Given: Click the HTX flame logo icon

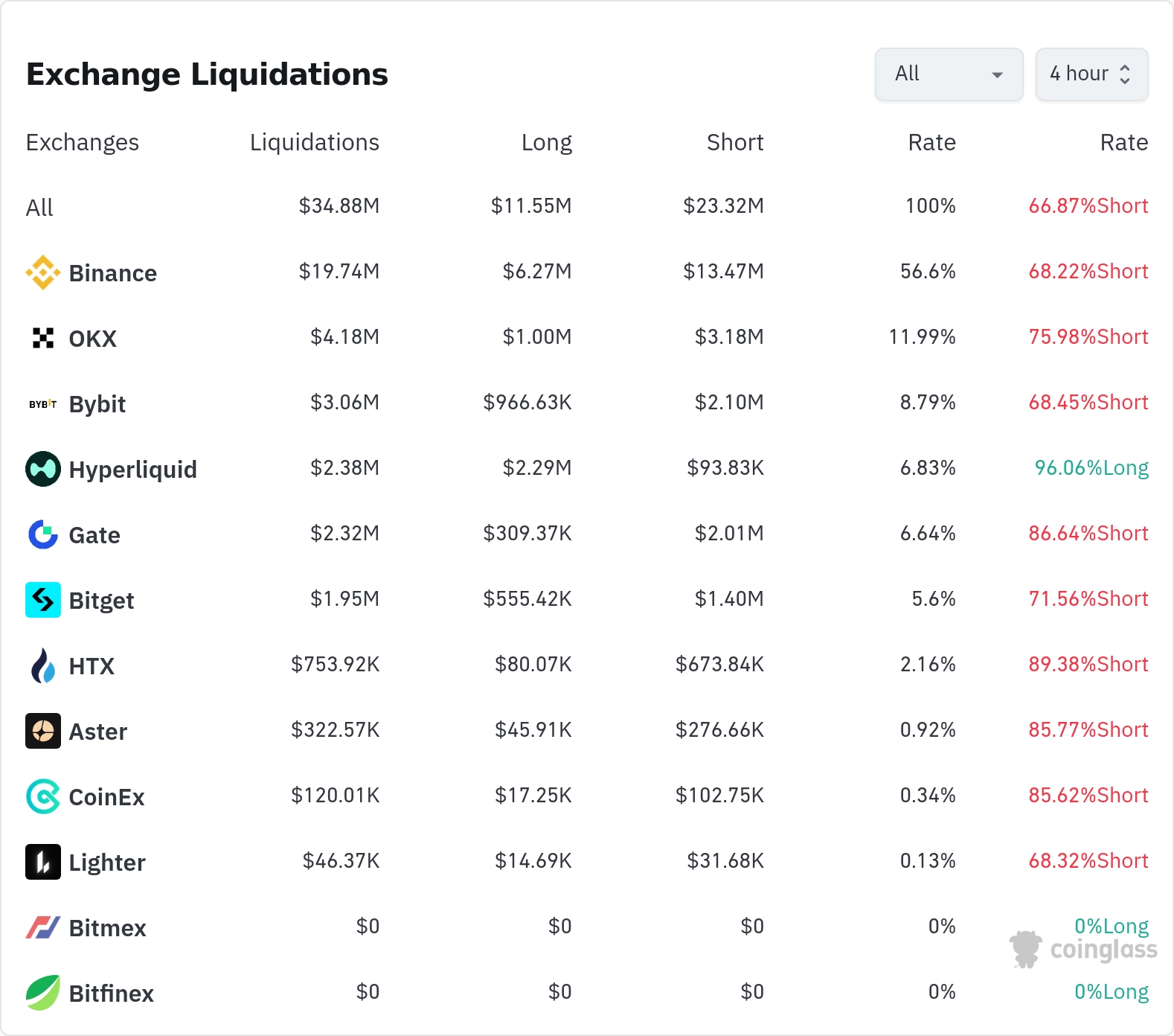Looking at the screenshot, I should point(43,665).
